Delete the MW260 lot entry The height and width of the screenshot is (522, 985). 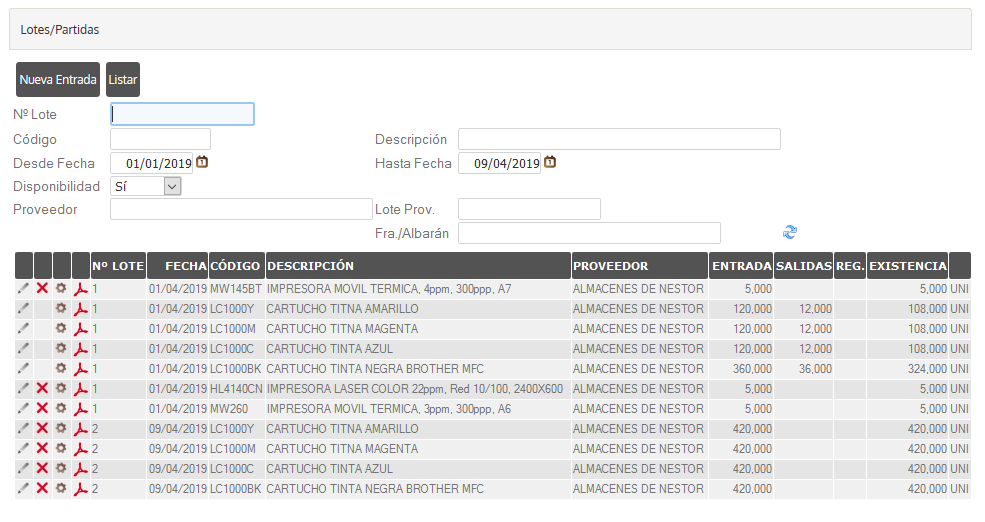42,409
